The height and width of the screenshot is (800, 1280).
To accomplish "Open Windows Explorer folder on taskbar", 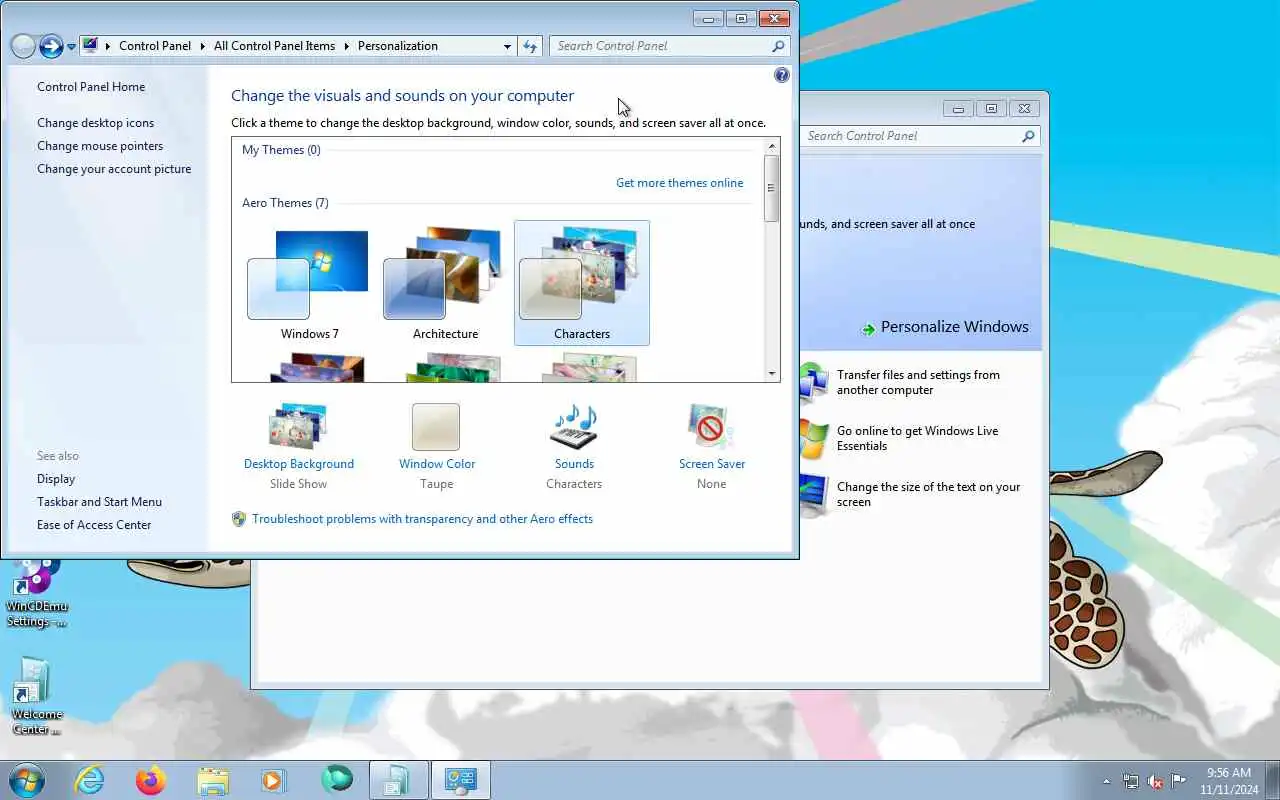I will click(x=213, y=780).
